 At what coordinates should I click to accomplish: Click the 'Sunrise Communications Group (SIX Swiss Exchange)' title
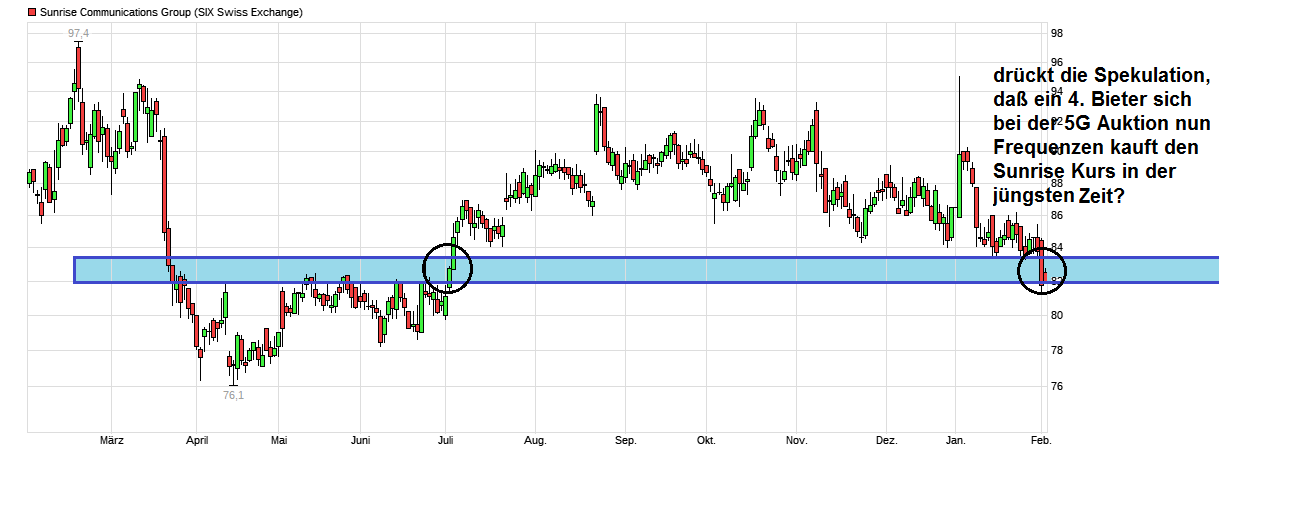171,12
